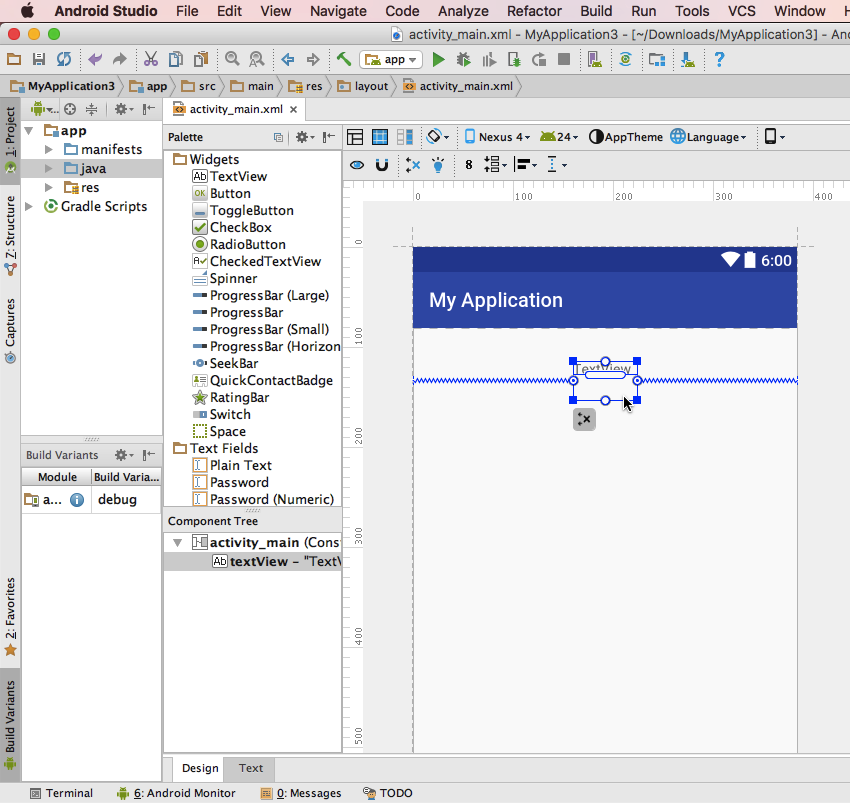Click the Synchronize icon in main toolbar
This screenshot has height=805, width=850.
pos(64,59)
